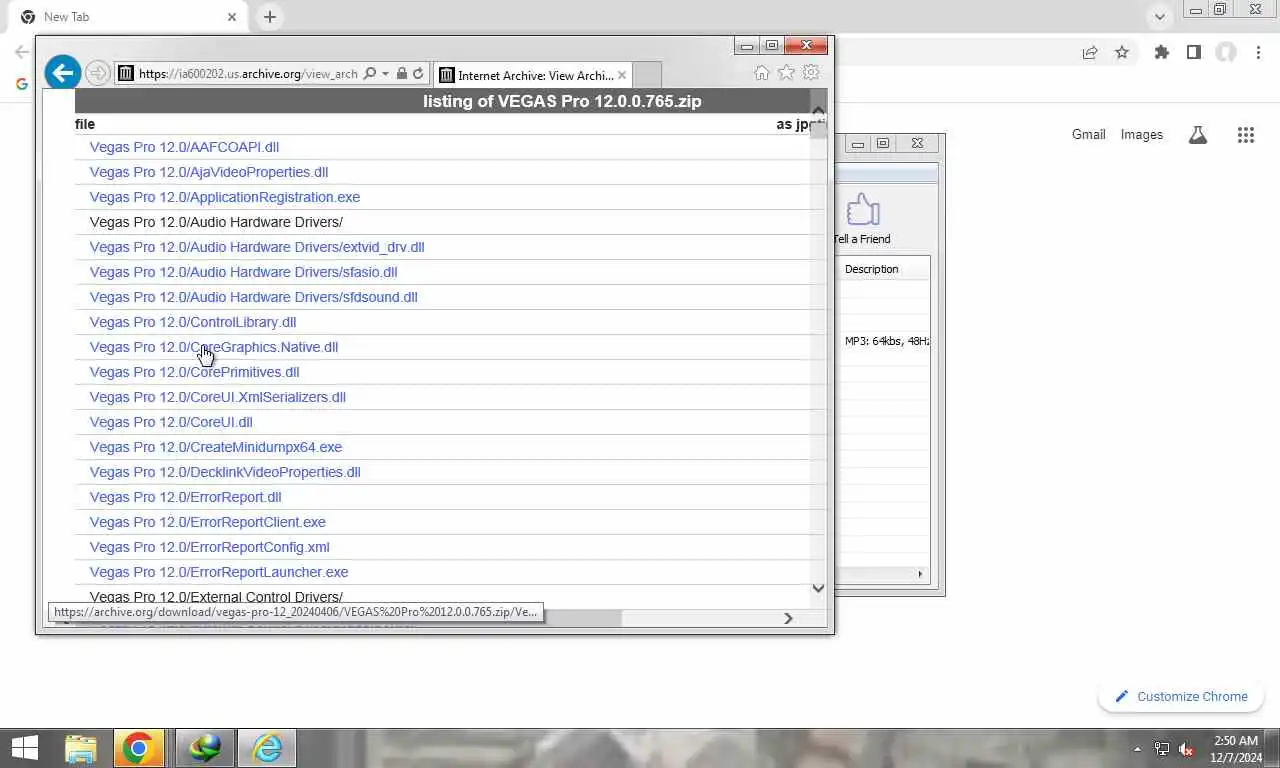Image resolution: width=1280 pixels, height=768 pixels.
Task: Open the Chrome profile avatar
Action: 1226,53
